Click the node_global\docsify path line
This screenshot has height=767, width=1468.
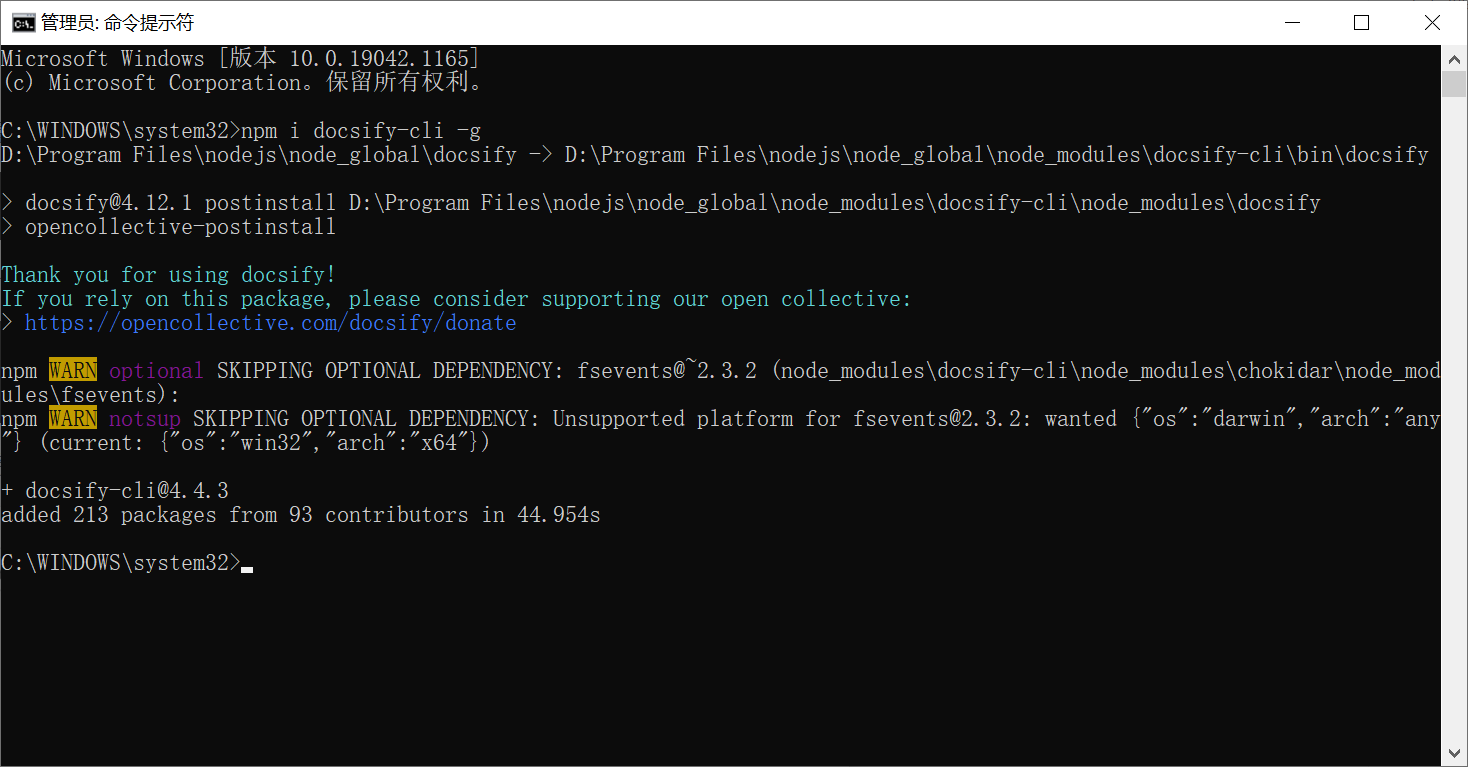click(715, 155)
